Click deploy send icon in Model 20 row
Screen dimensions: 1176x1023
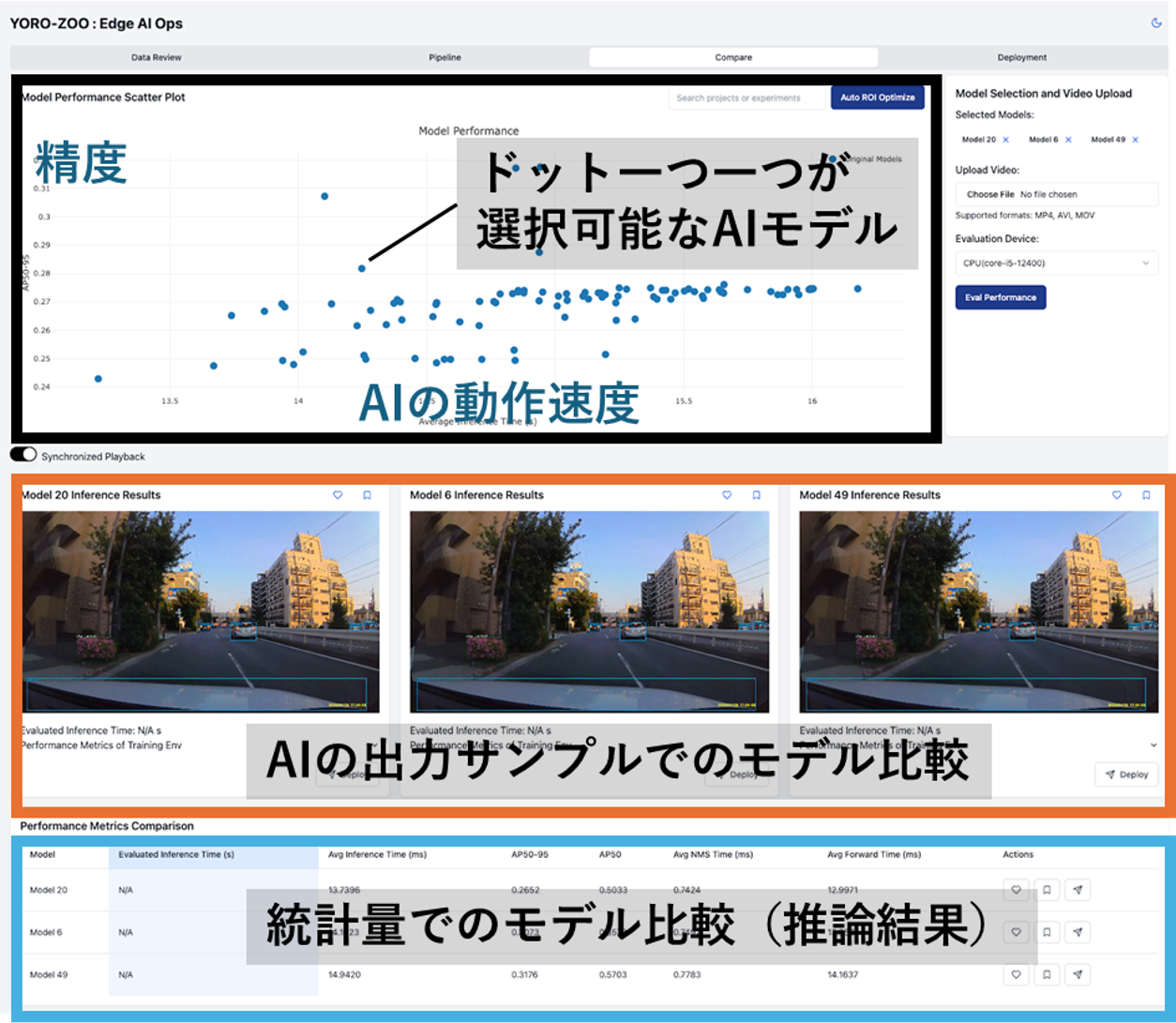[1078, 890]
